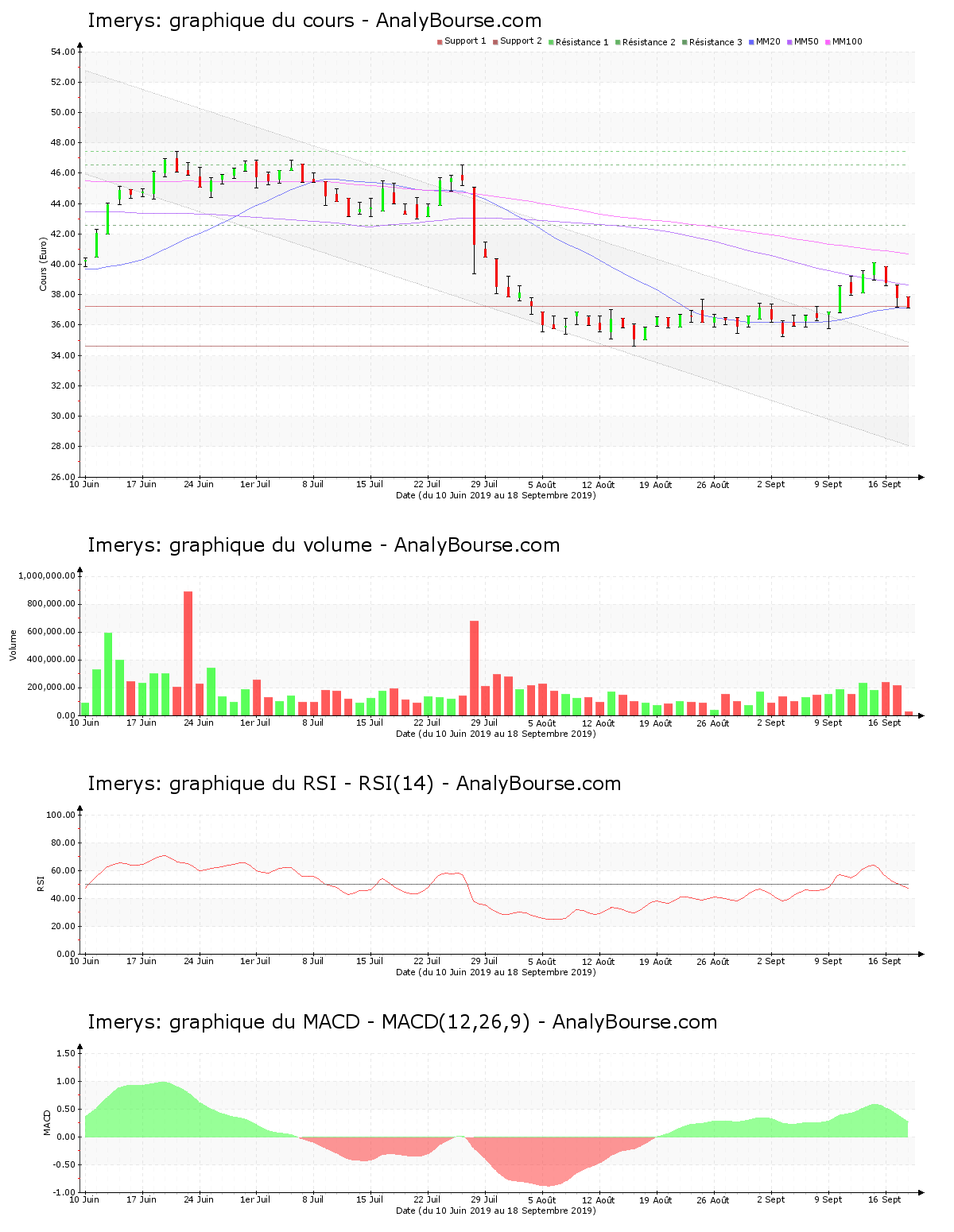Click the large red volume bar near 29 Juillet

pos(475,668)
